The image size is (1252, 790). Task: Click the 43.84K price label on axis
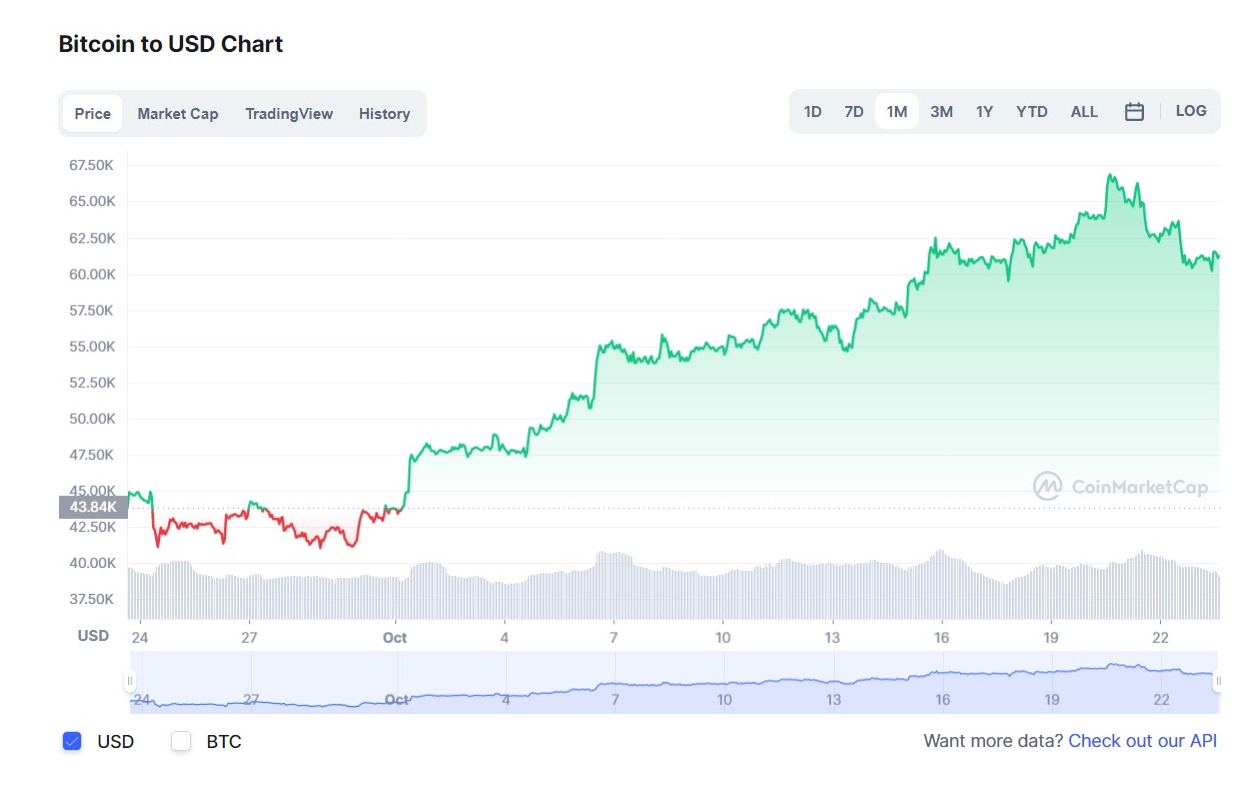tap(93, 507)
